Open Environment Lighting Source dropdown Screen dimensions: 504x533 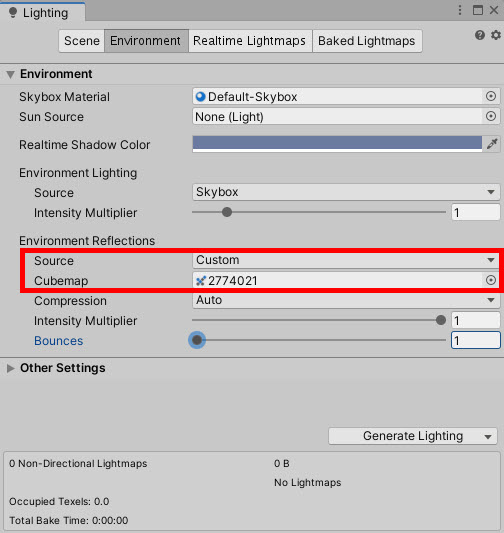346,192
